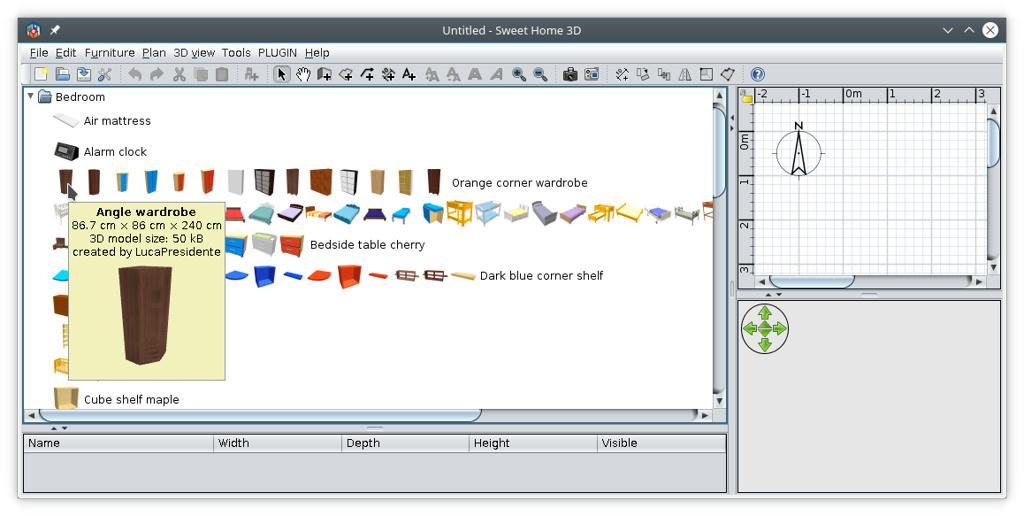Create a new home with the toolbar icon
The height and width of the screenshot is (516, 1024).
[40, 74]
